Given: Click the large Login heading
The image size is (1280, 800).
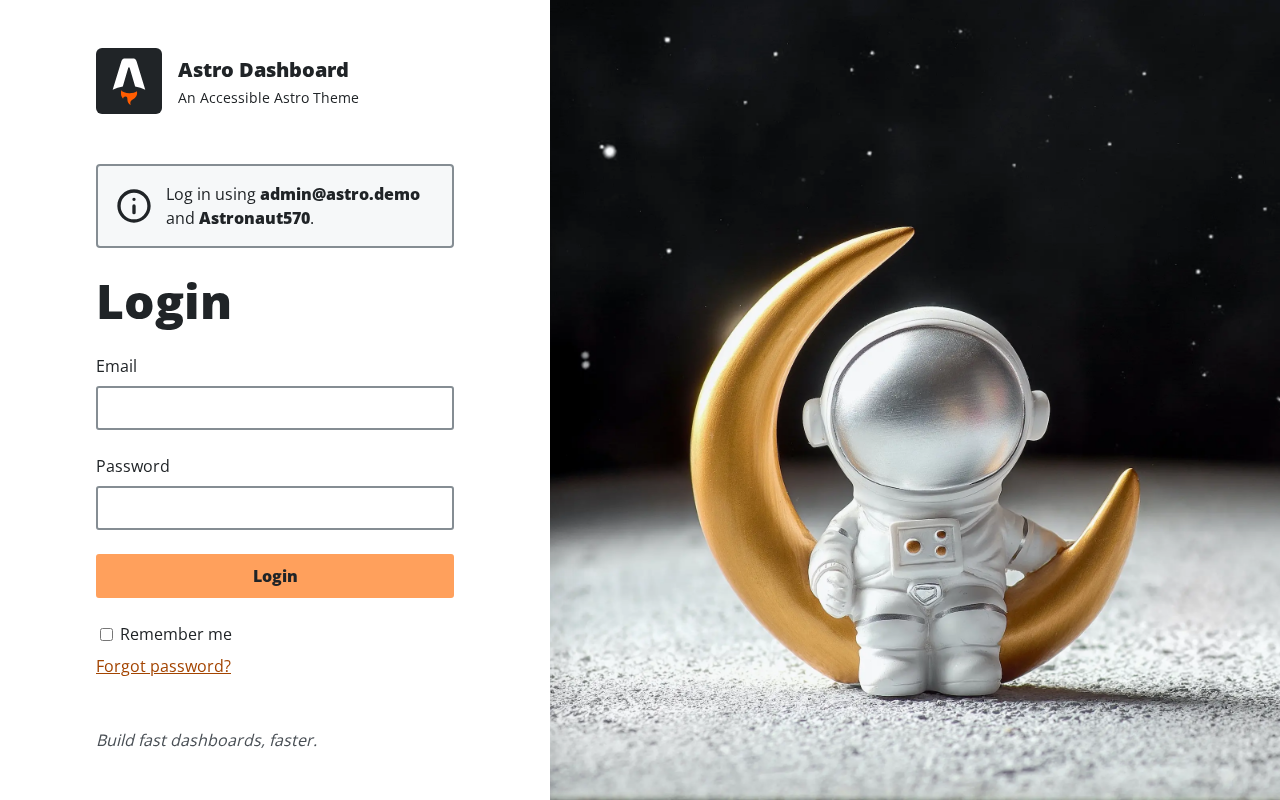Looking at the screenshot, I should [x=164, y=301].
